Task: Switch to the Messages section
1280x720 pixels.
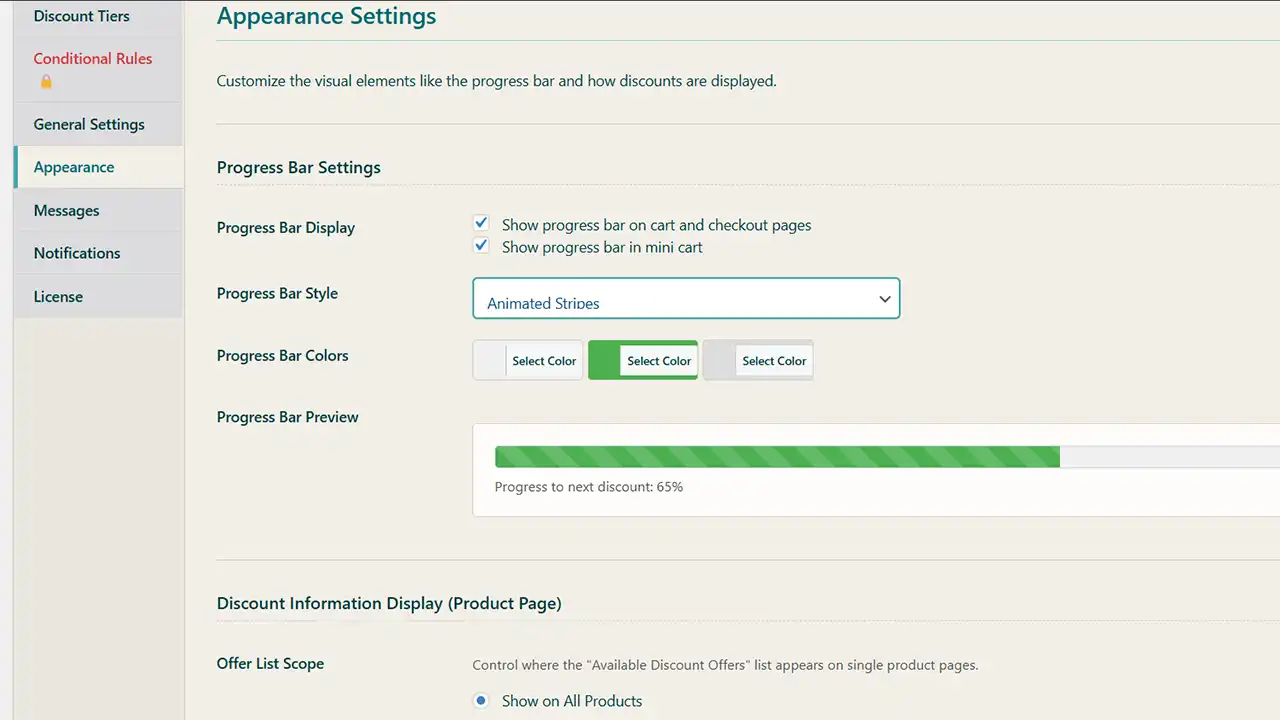Action: pos(66,210)
